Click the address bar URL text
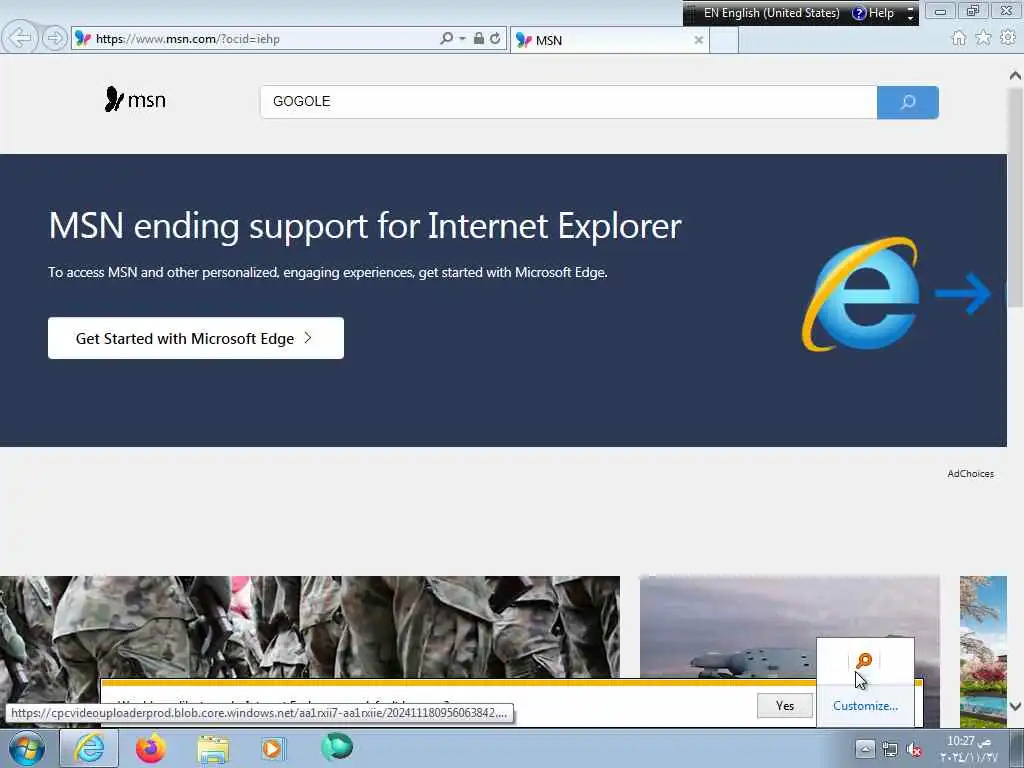 tap(187, 39)
